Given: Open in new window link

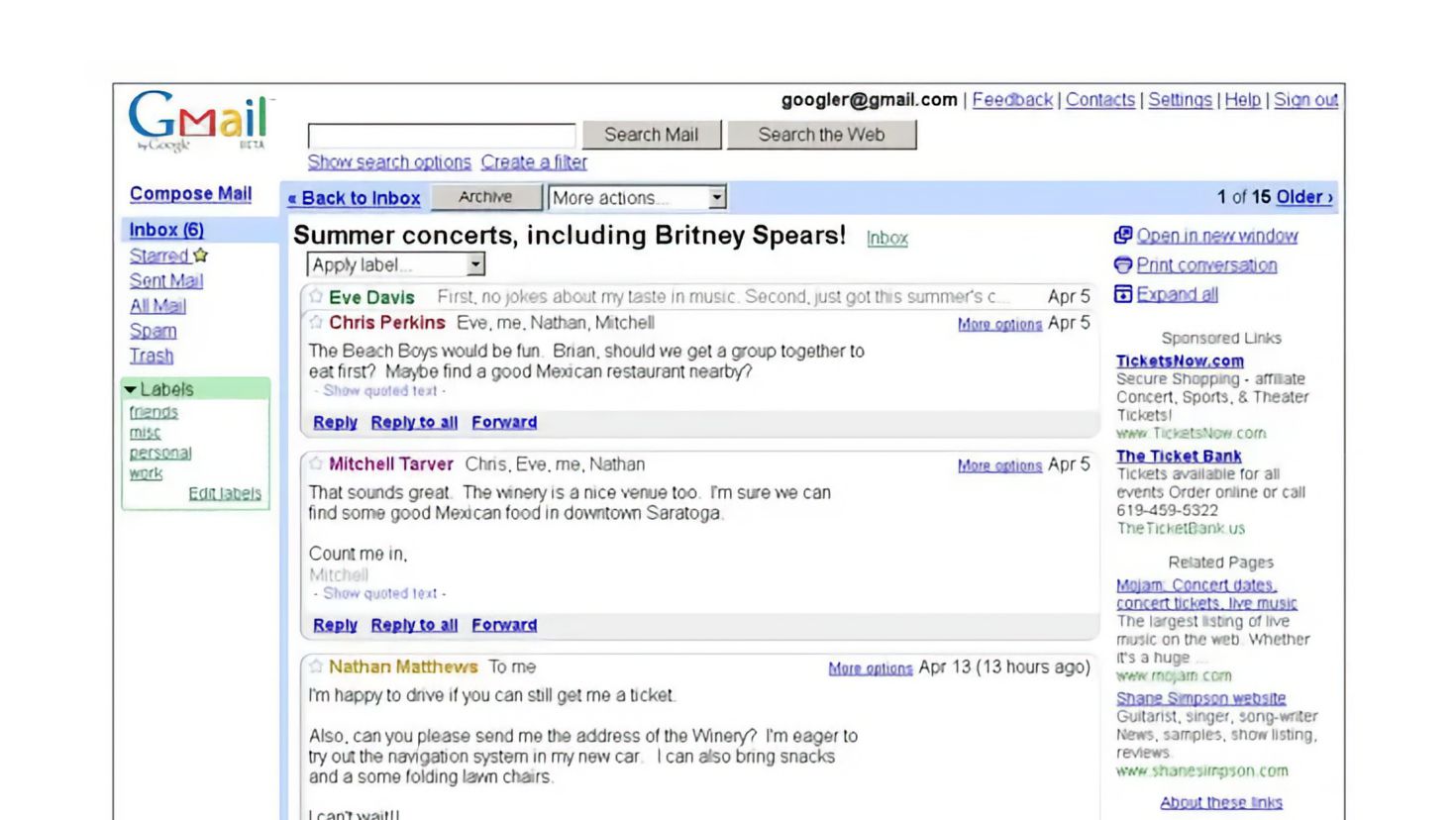Looking at the screenshot, I should pos(1217,236).
